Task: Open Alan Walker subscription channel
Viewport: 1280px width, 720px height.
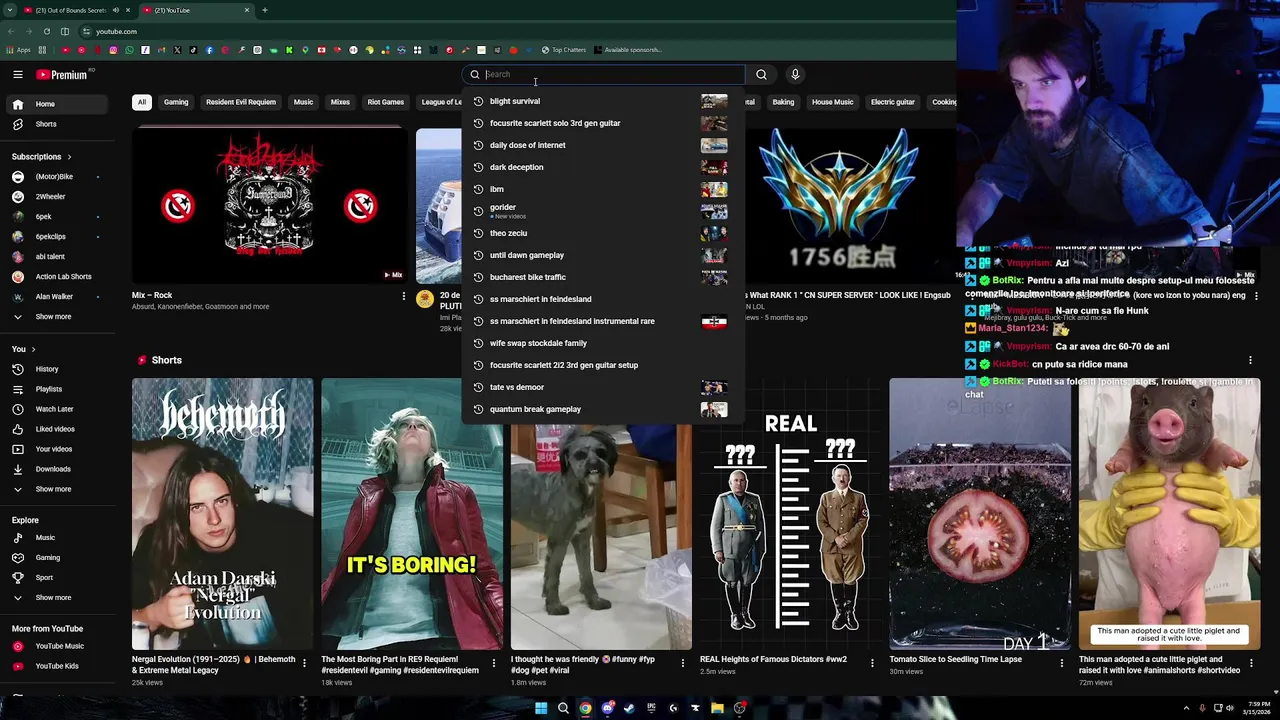Action: pyautogui.click(x=58, y=297)
